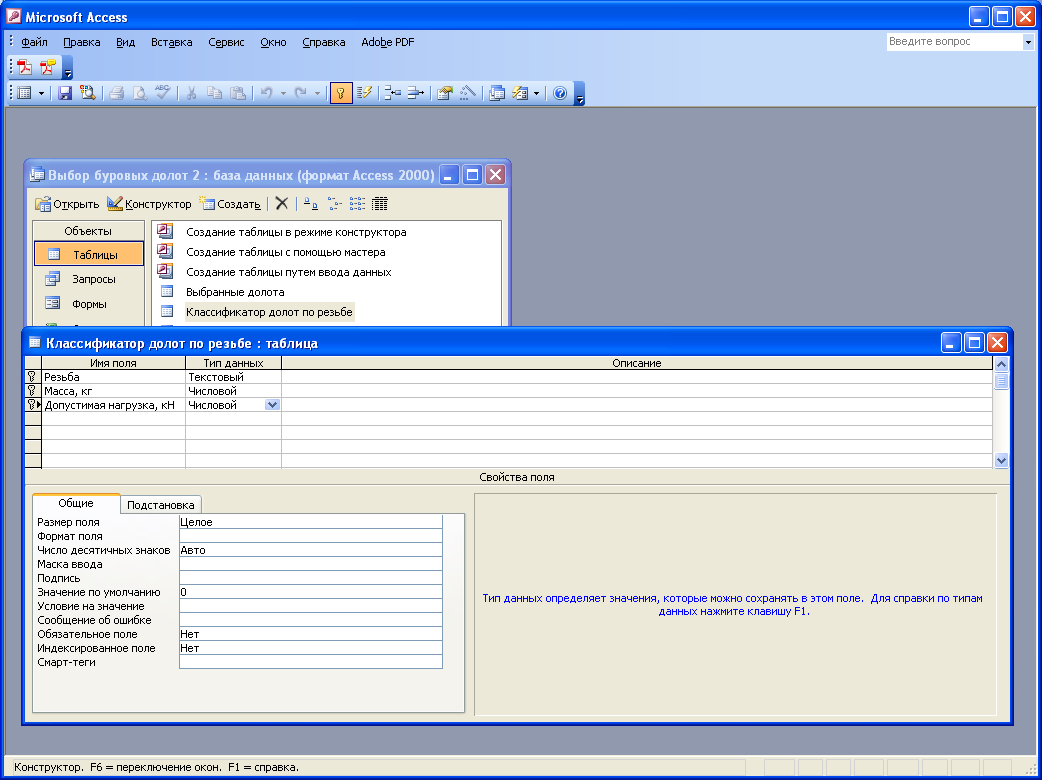Click scroll-down arrow of the field grid
The height and width of the screenshot is (780, 1042).
1001,460
